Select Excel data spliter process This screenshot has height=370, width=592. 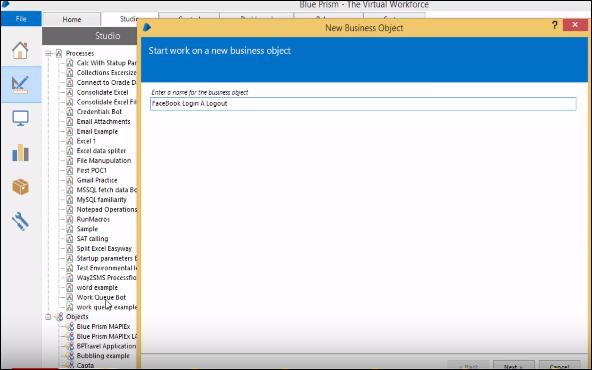[x=101, y=151]
